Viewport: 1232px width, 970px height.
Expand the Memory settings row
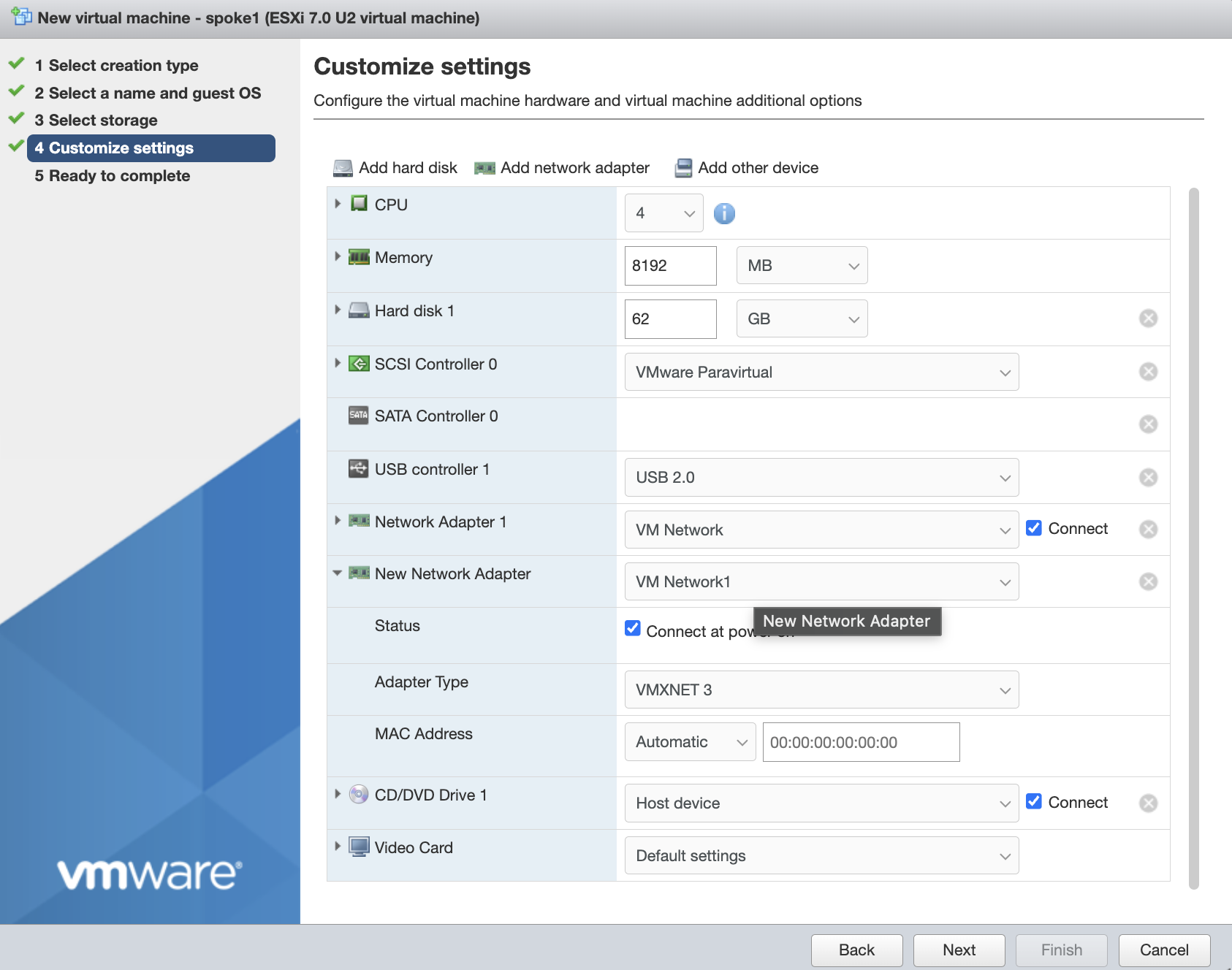coord(338,256)
